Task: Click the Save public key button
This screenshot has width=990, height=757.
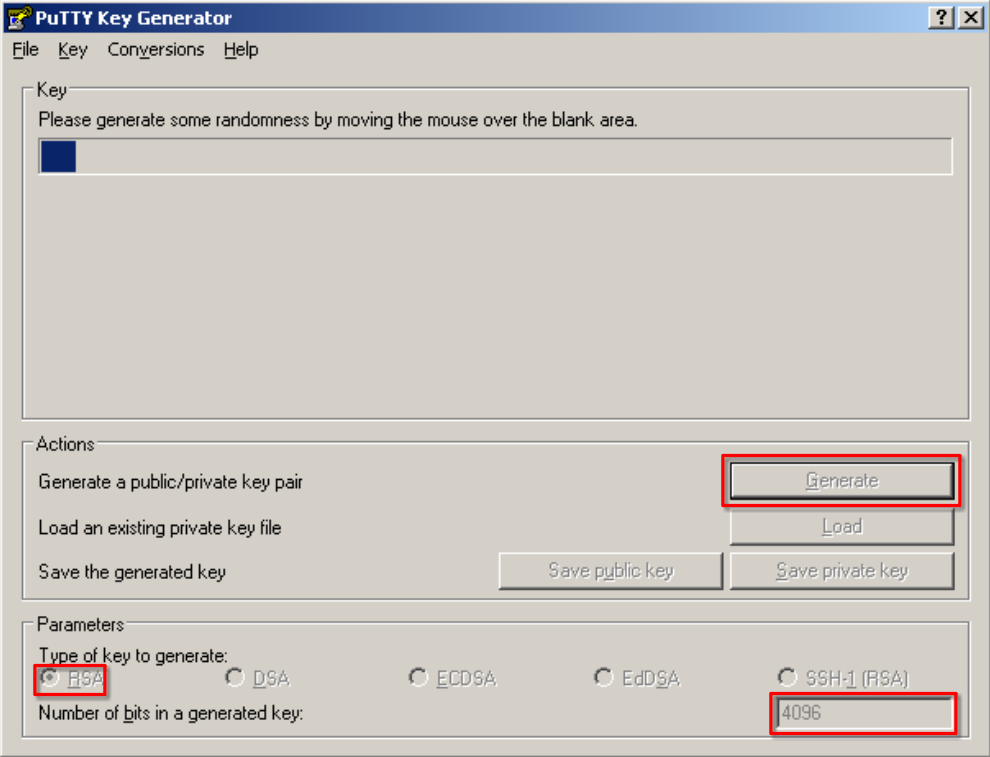Action: point(611,571)
